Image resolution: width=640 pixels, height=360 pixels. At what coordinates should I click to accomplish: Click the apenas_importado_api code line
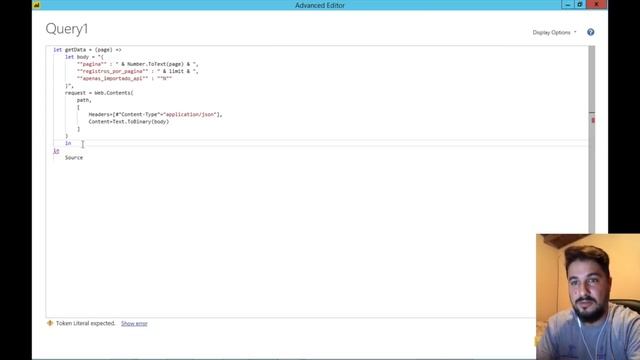tap(124, 78)
